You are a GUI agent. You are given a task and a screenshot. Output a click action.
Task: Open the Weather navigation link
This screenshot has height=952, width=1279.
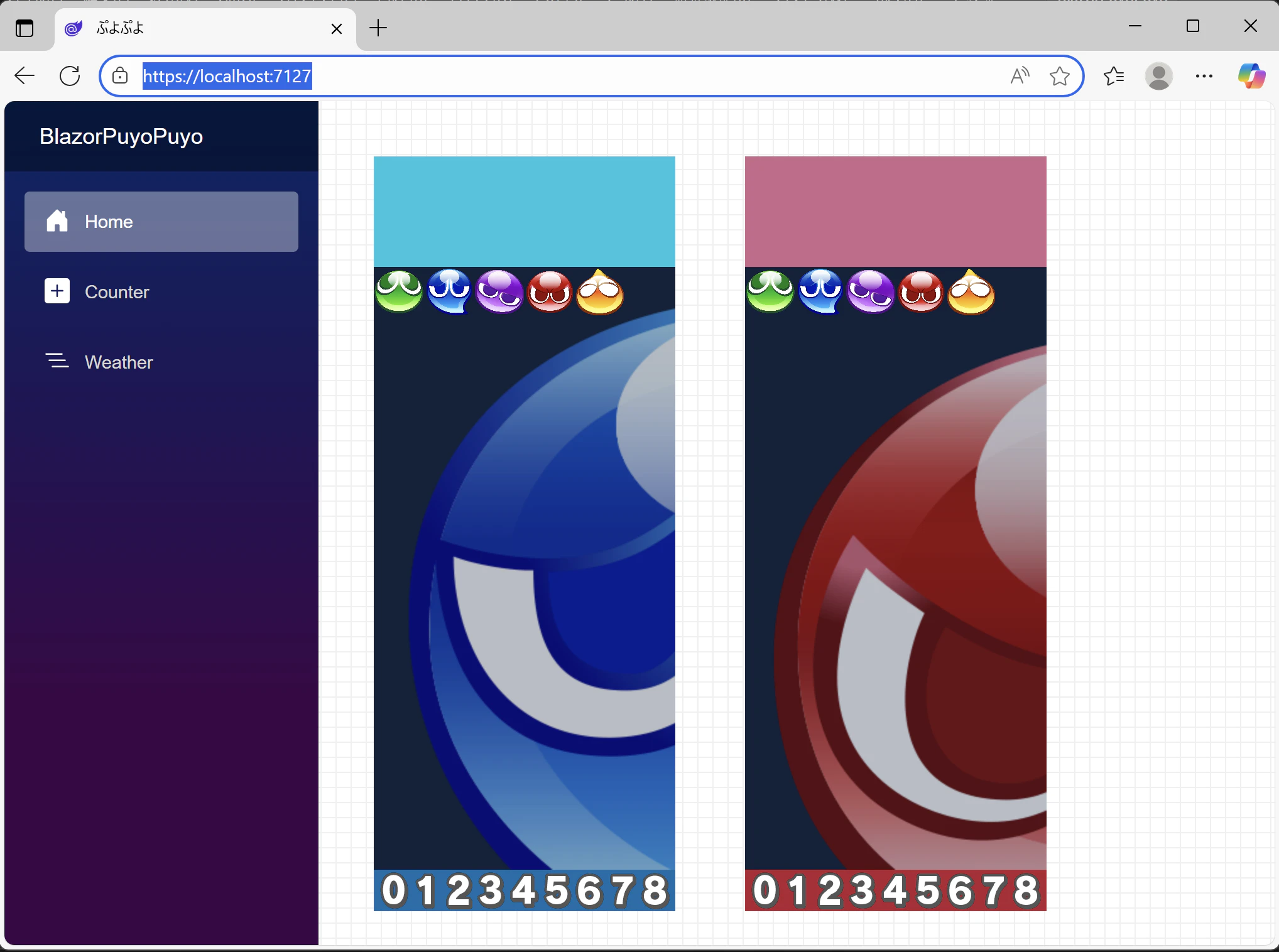(x=119, y=362)
